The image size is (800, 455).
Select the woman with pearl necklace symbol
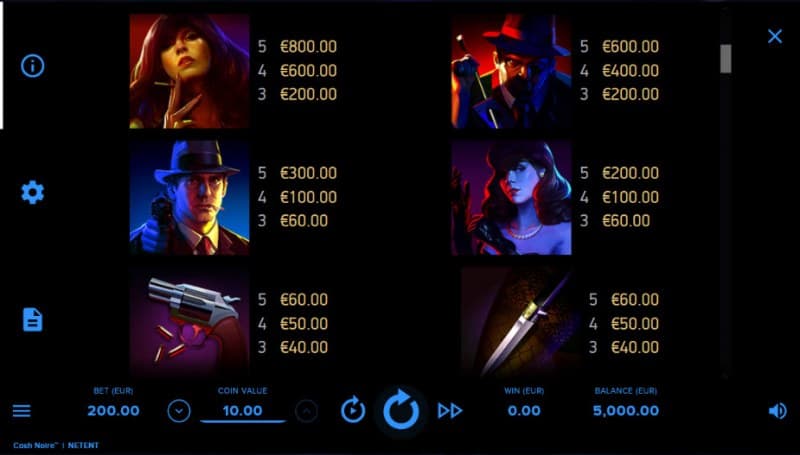tap(511, 197)
